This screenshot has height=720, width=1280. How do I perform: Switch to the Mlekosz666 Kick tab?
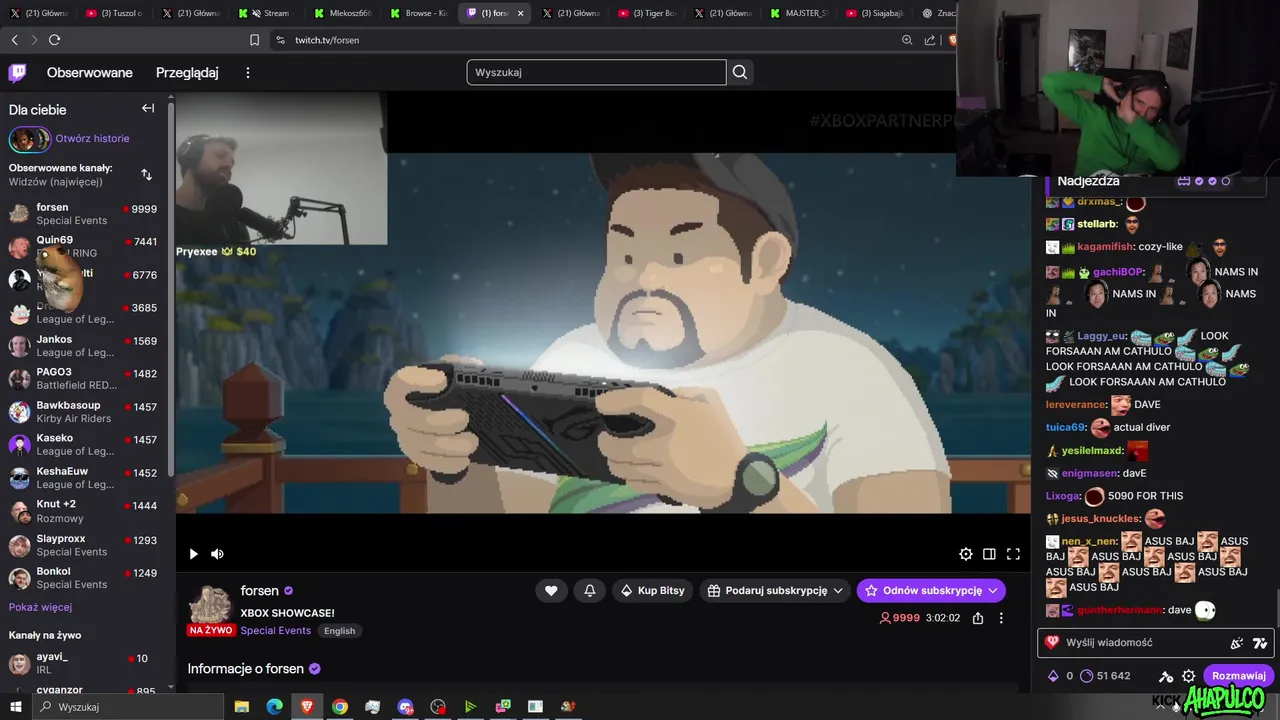(343, 13)
